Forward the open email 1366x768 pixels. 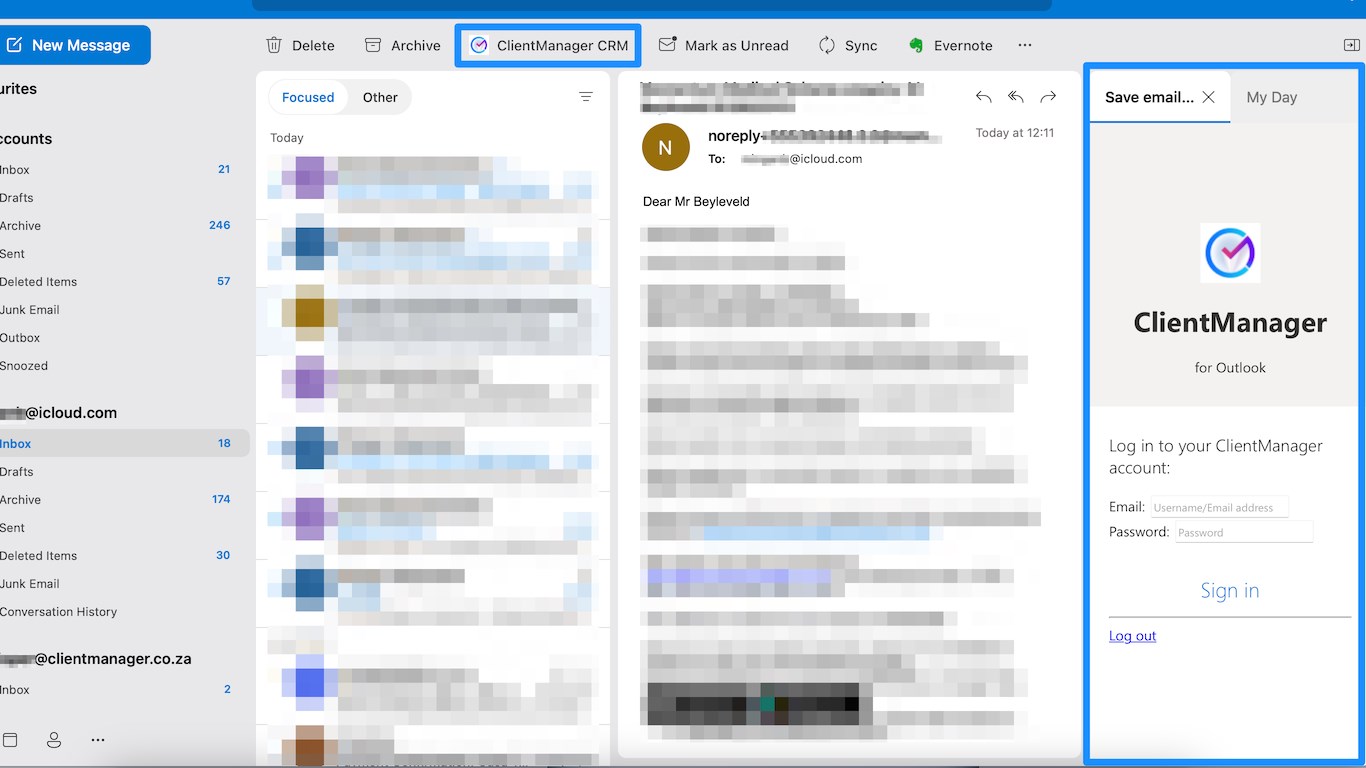[1048, 97]
